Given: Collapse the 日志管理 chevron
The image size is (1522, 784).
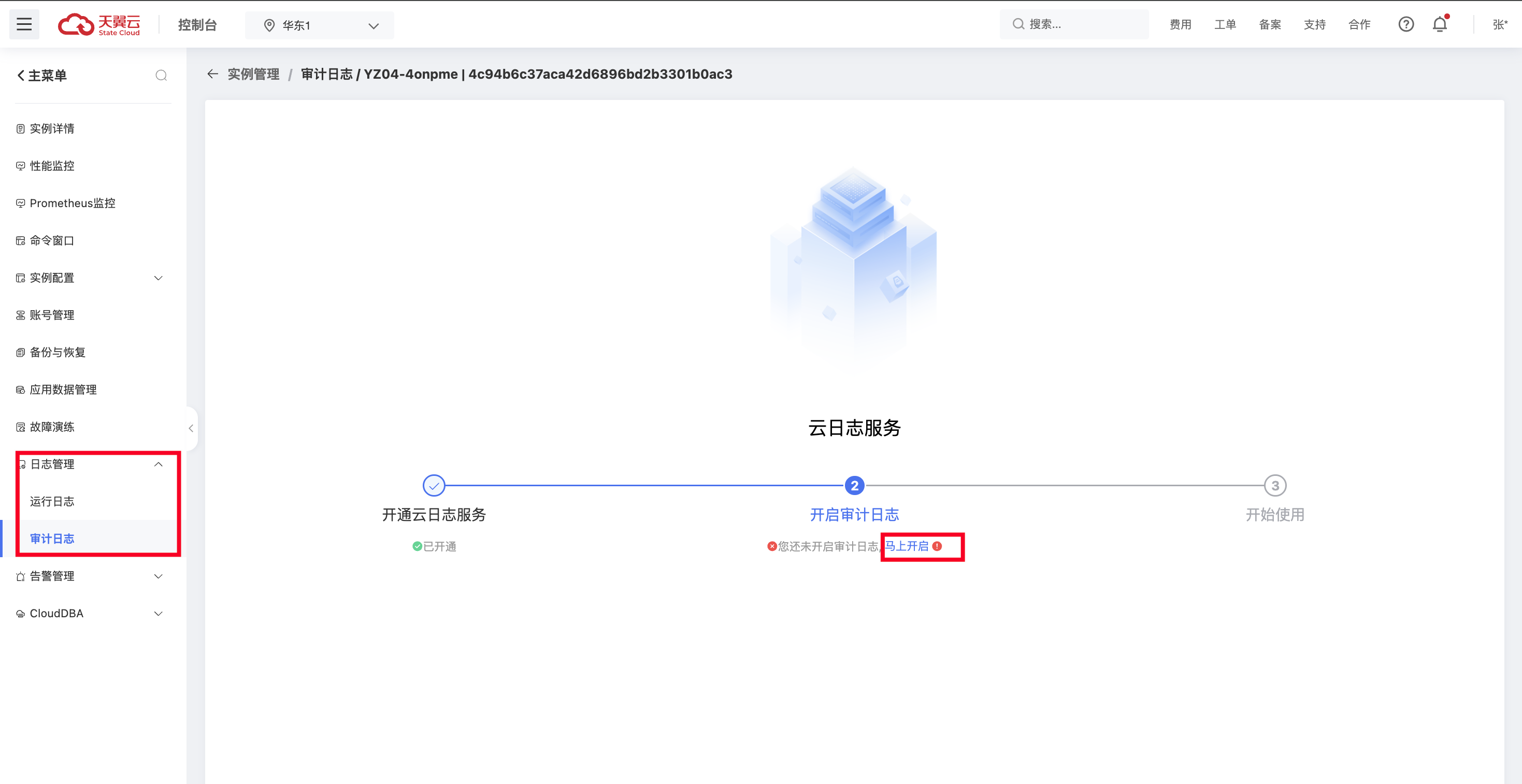Looking at the screenshot, I should (x=159, y=464).
